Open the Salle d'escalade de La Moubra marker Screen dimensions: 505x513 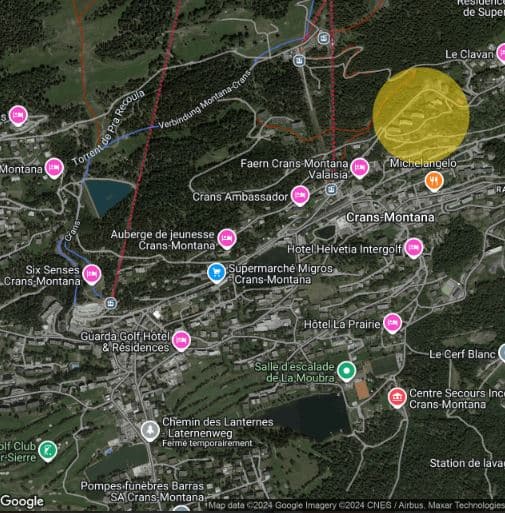tap(347, 371)
